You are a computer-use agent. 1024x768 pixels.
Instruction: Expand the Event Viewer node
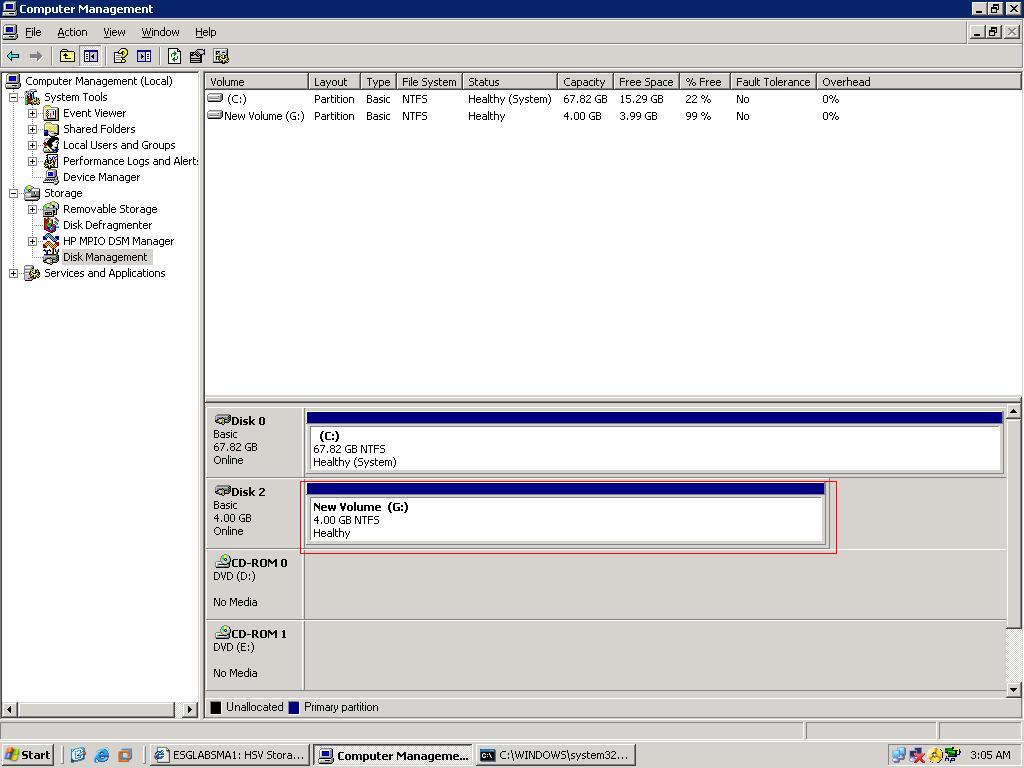(33, 113)
